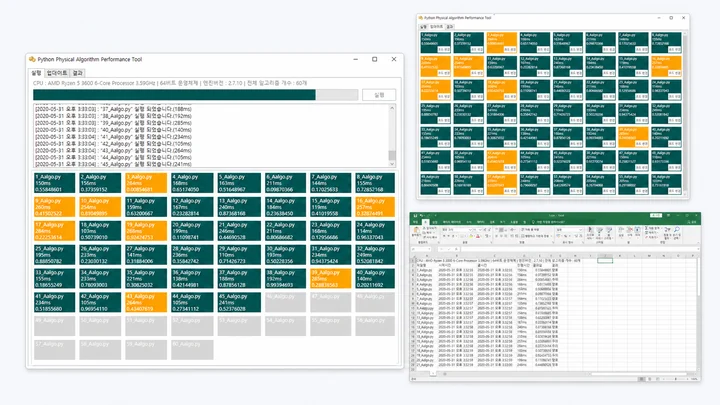This screenshot has height=405, width=720.
Task: Switch to the 업데이트 tab in main window
Action: point(57,73)
